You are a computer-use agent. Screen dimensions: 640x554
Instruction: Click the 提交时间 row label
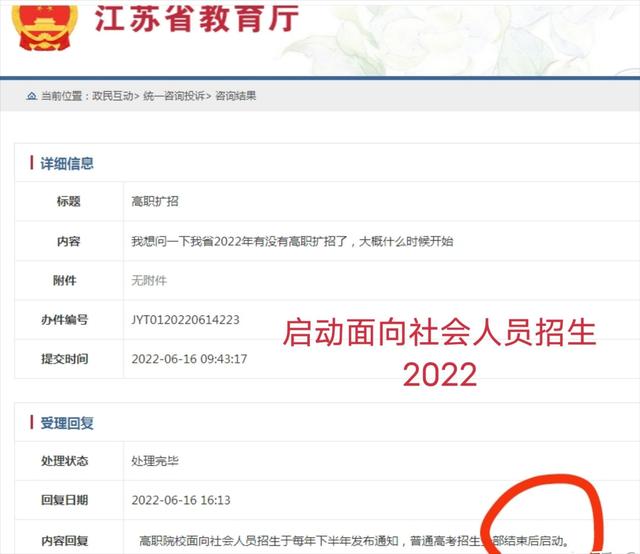tap(64, 359)
